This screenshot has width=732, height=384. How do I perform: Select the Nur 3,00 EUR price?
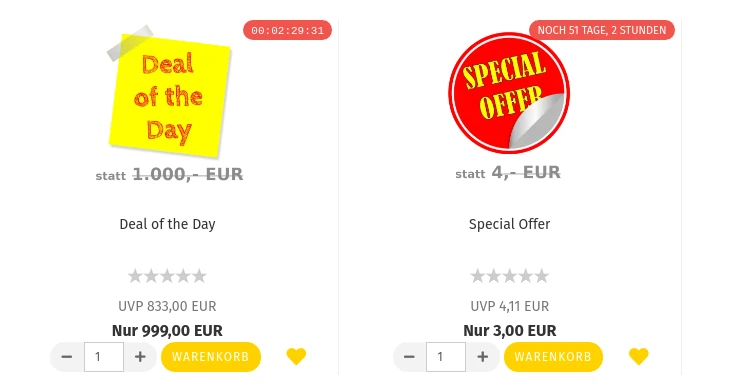point(510,331)
